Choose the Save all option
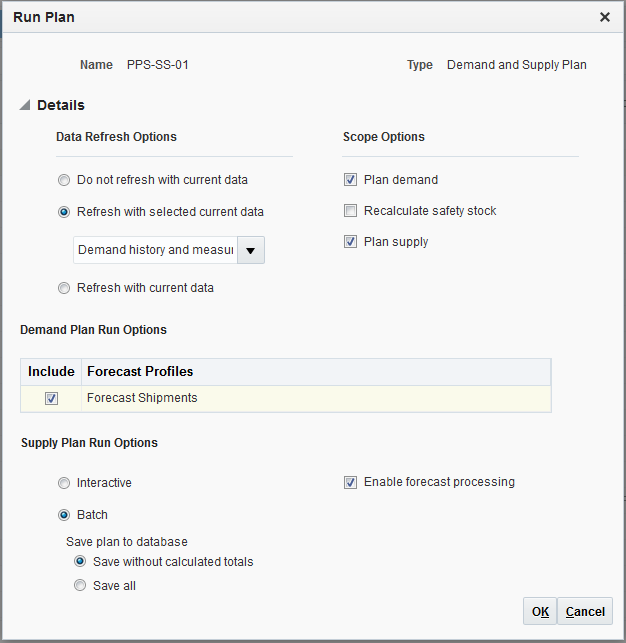This screenshot has height=643, width=626. (81, 586)
